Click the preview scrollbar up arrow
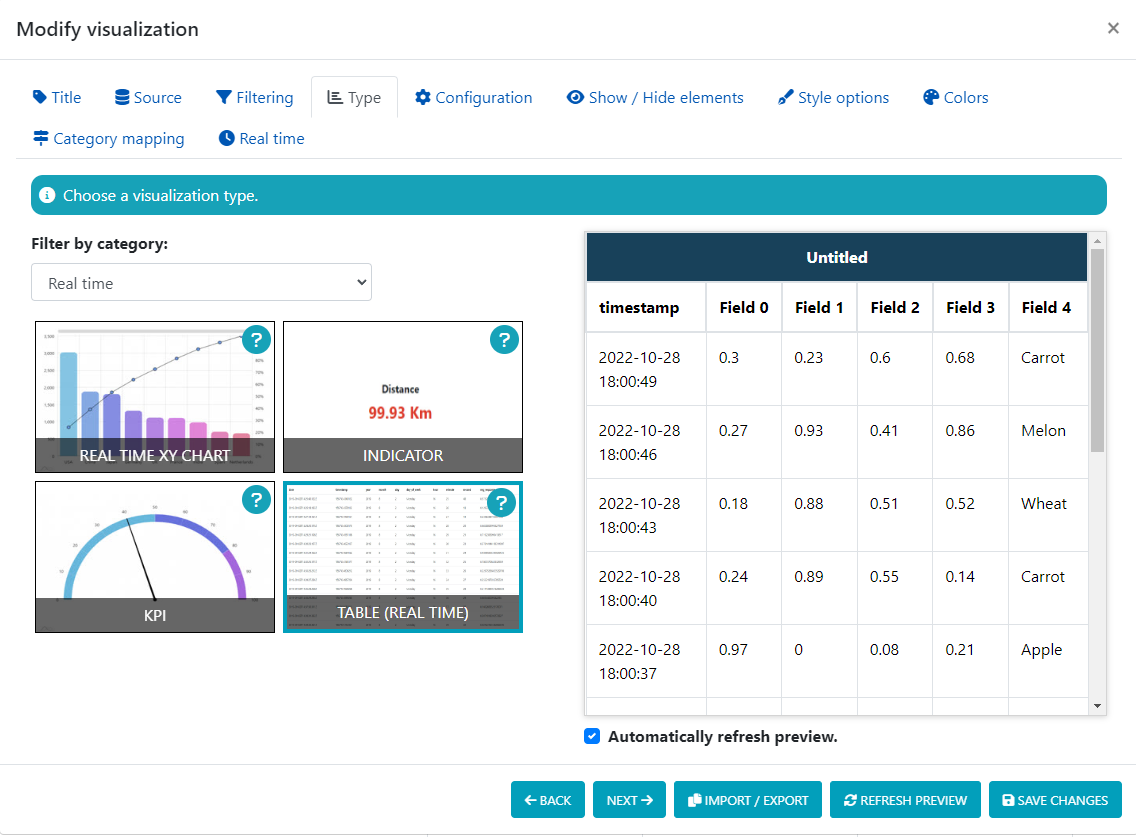 [x=1097, y=241]
